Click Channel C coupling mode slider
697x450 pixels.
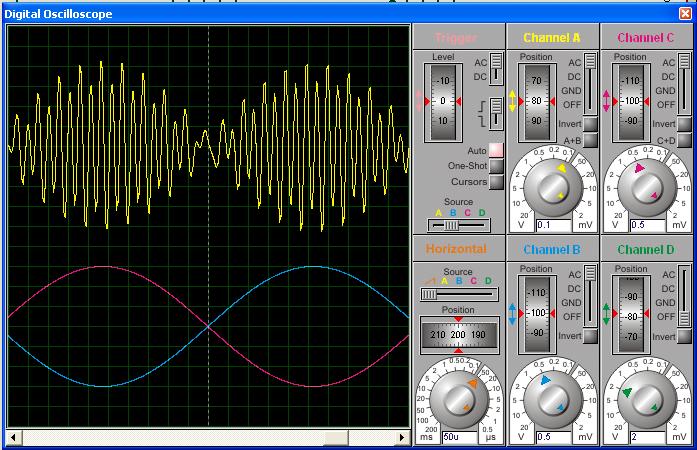coord(685,84)
